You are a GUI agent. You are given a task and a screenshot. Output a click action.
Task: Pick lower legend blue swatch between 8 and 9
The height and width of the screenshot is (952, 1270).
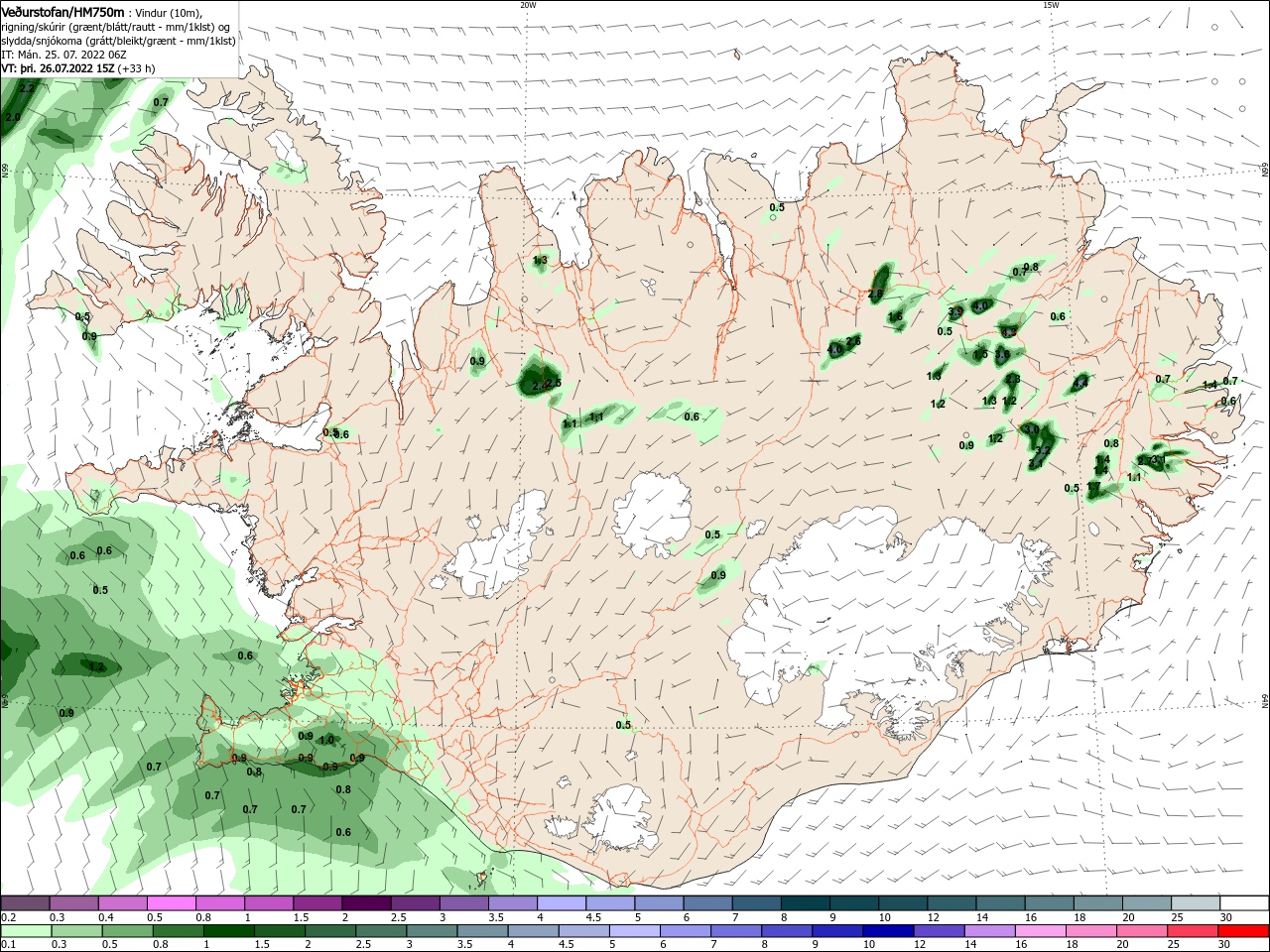787,931
